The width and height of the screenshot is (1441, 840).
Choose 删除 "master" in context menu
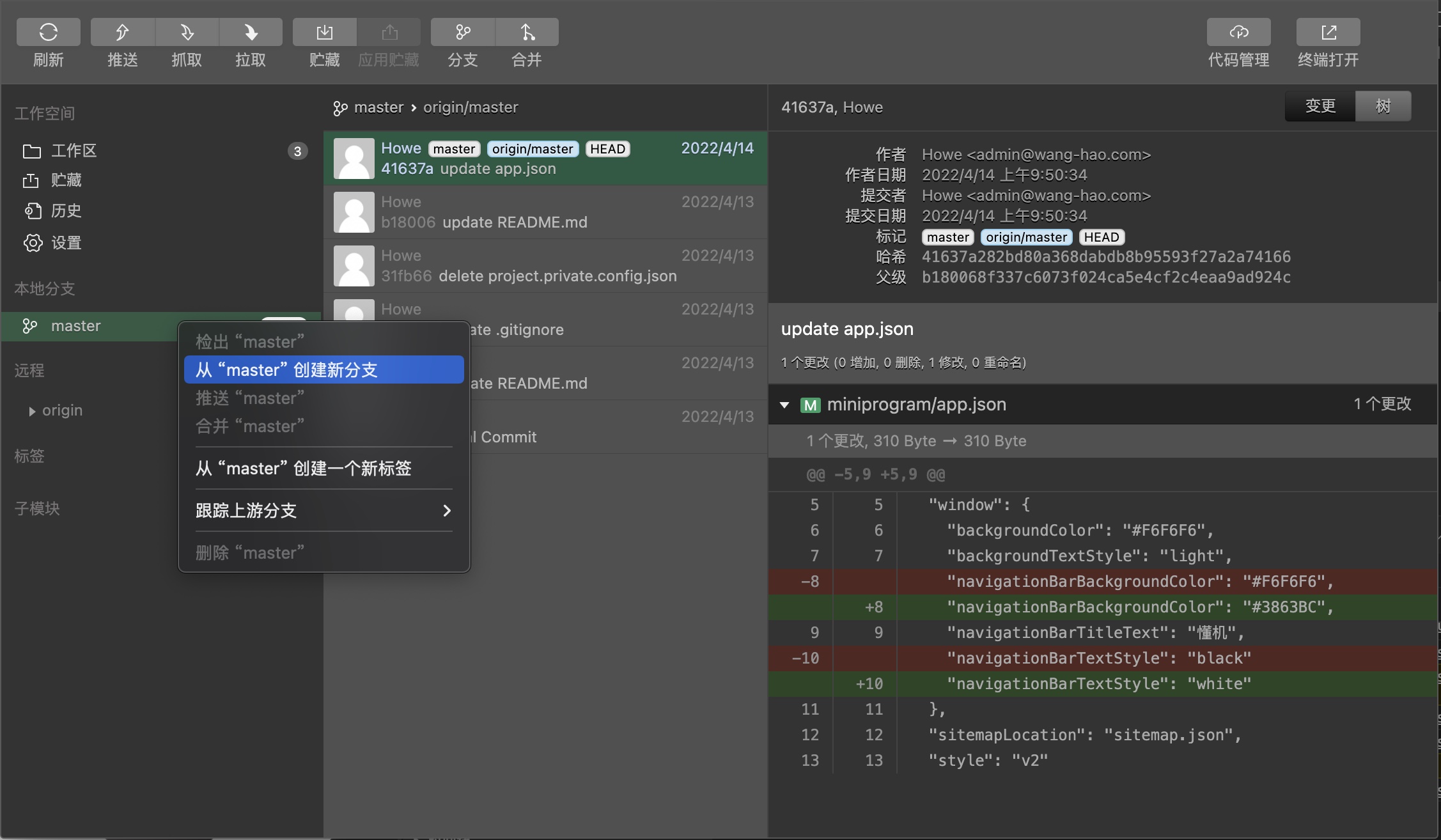click(324, 552)
